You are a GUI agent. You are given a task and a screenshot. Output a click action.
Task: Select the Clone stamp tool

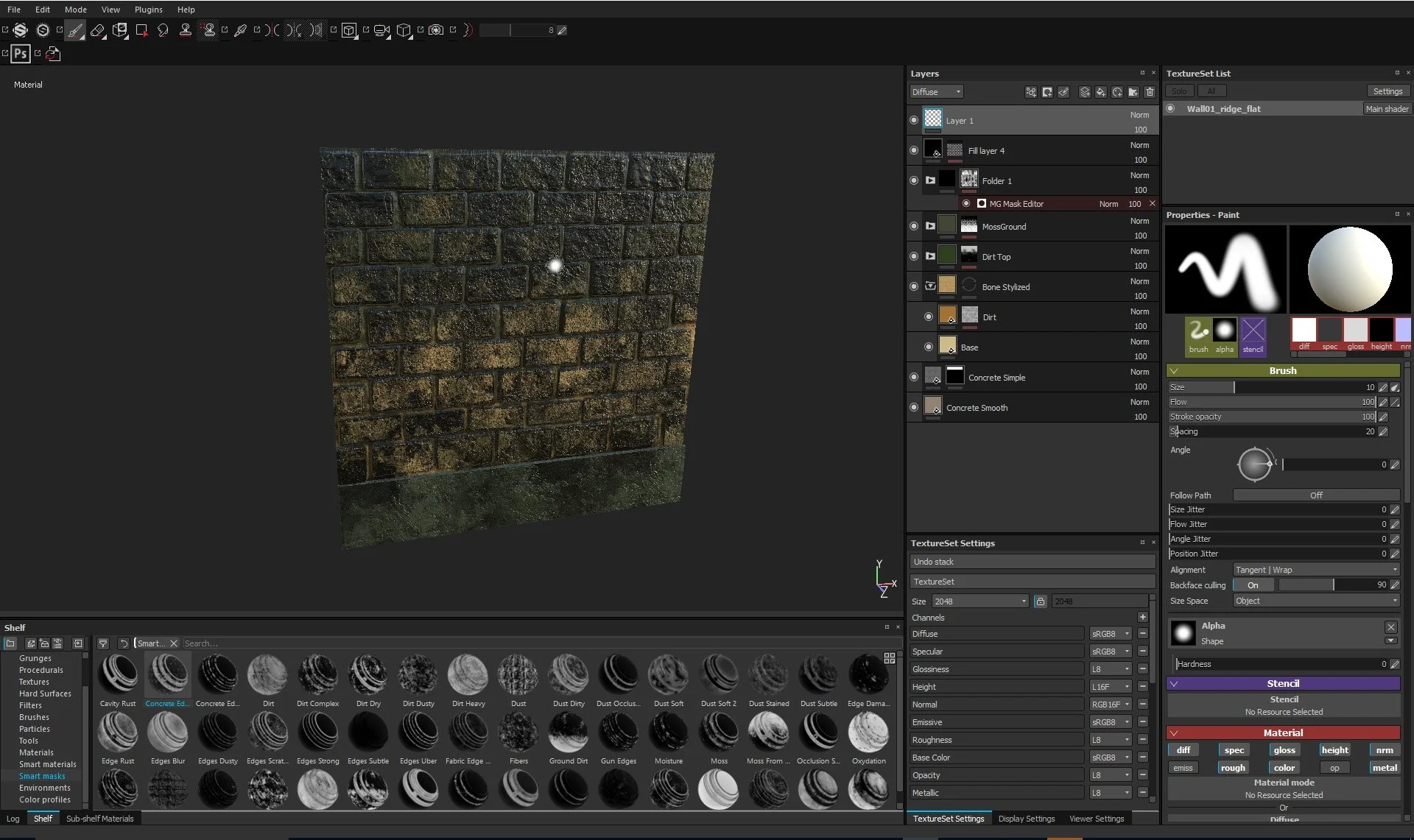point(186,30)
